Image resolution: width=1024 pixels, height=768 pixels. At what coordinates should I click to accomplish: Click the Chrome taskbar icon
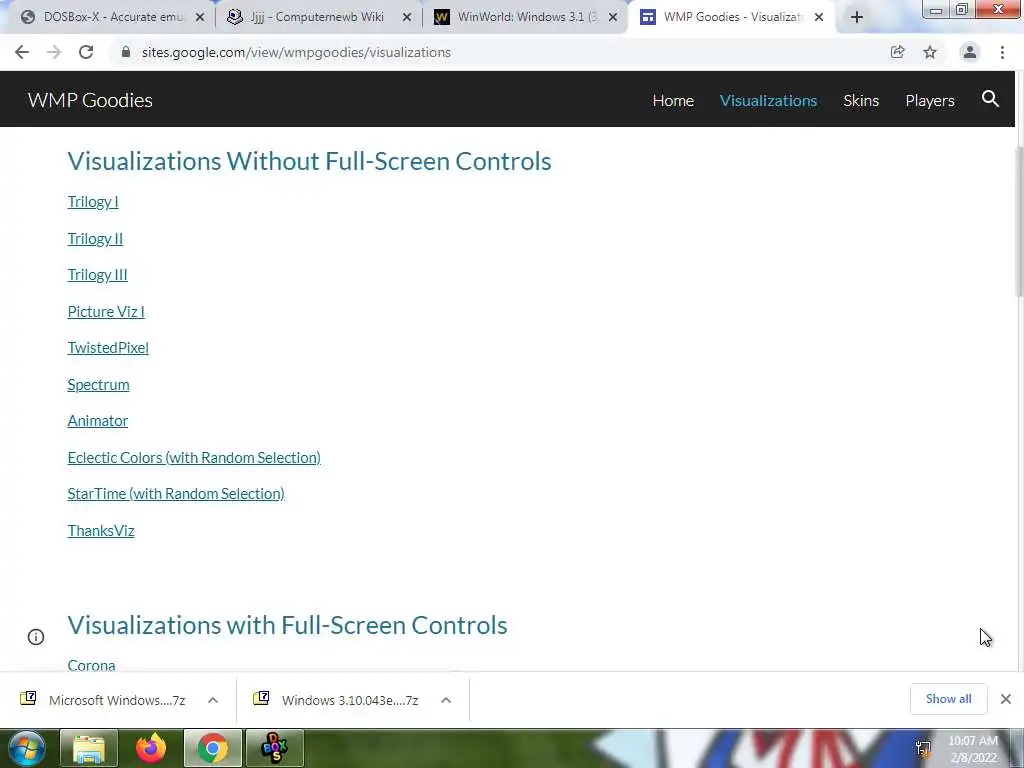tap(213, 748)
